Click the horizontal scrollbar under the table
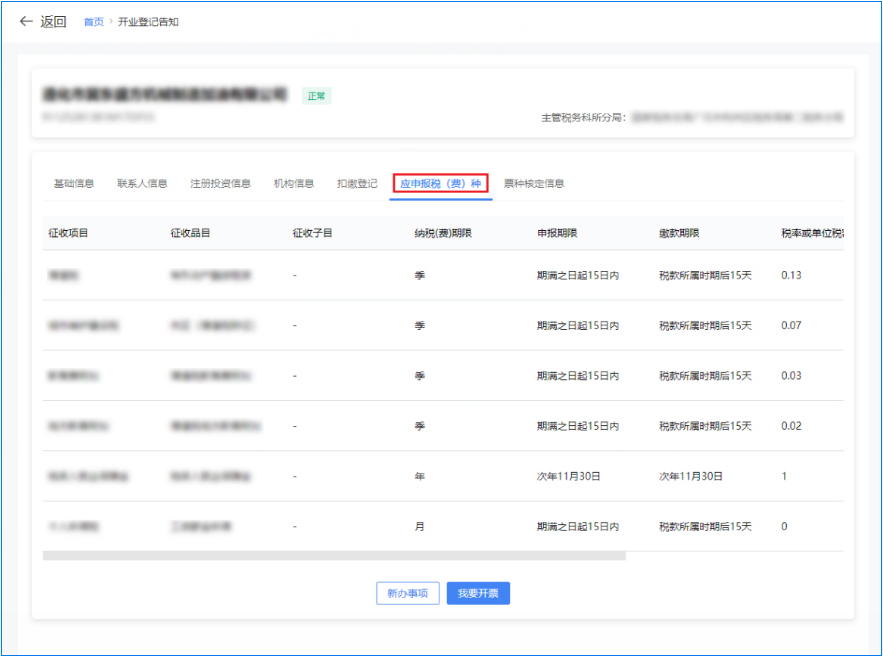The width and height of the screenshot is (883, 656). [x=334, y=555]
